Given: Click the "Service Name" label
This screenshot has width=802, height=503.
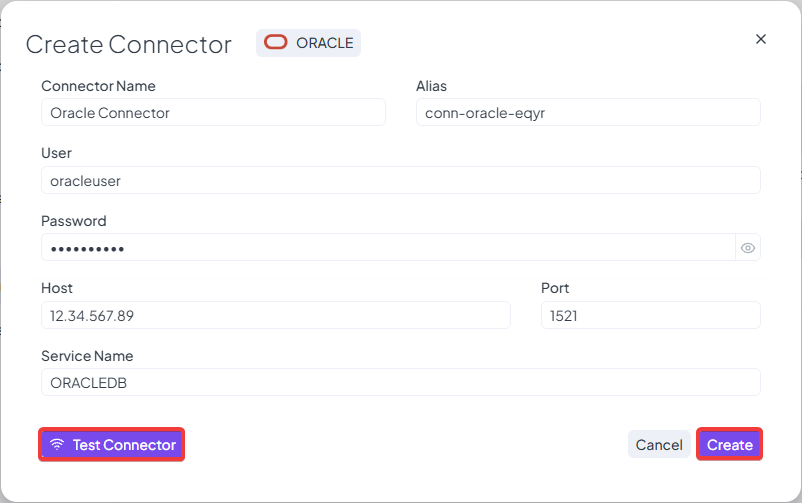Looking at the screenshot, I should tap(87, 356).
